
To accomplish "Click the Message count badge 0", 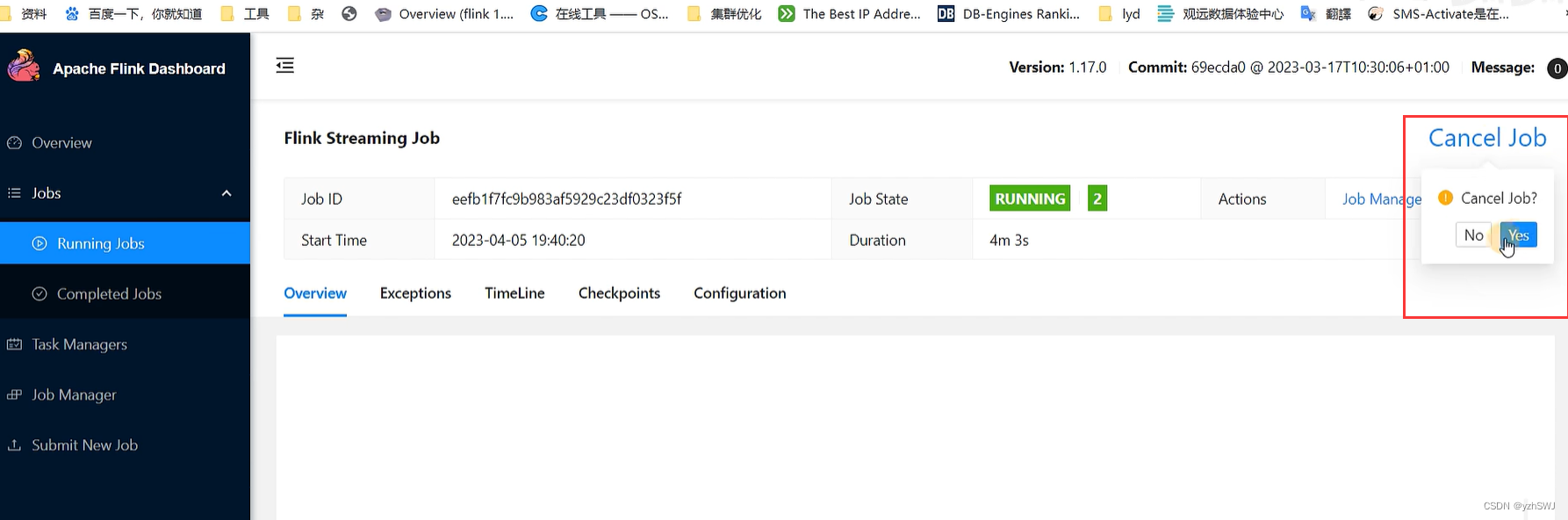I will click(1557, 69).
